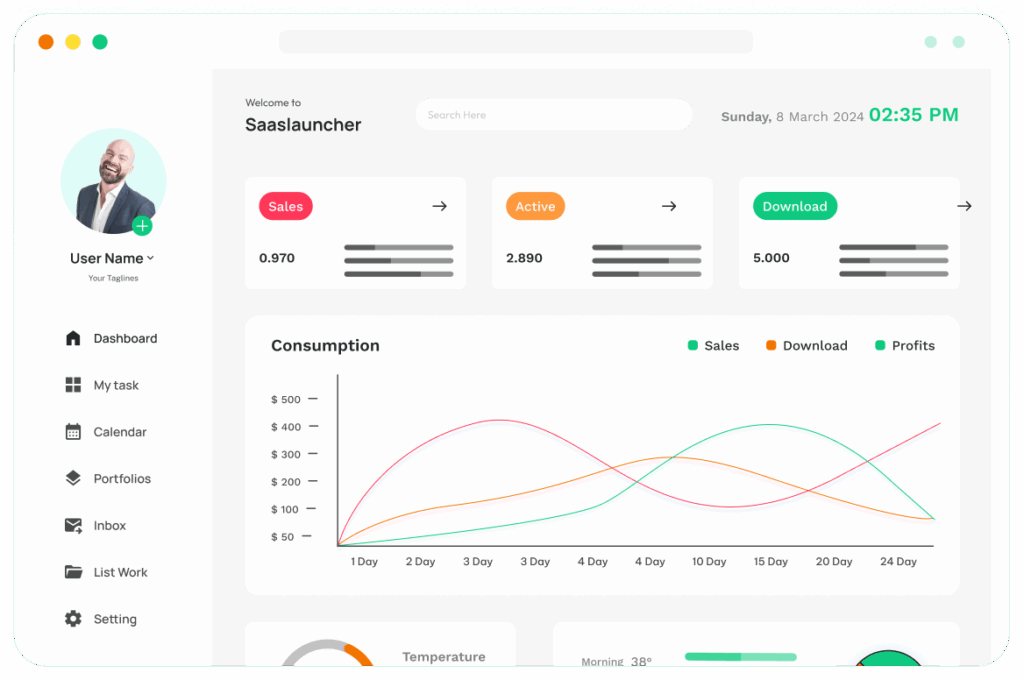Screen dimensions: 1024x680
Task: Click the Morning temperature progress bar
Action: click(740, 657)
